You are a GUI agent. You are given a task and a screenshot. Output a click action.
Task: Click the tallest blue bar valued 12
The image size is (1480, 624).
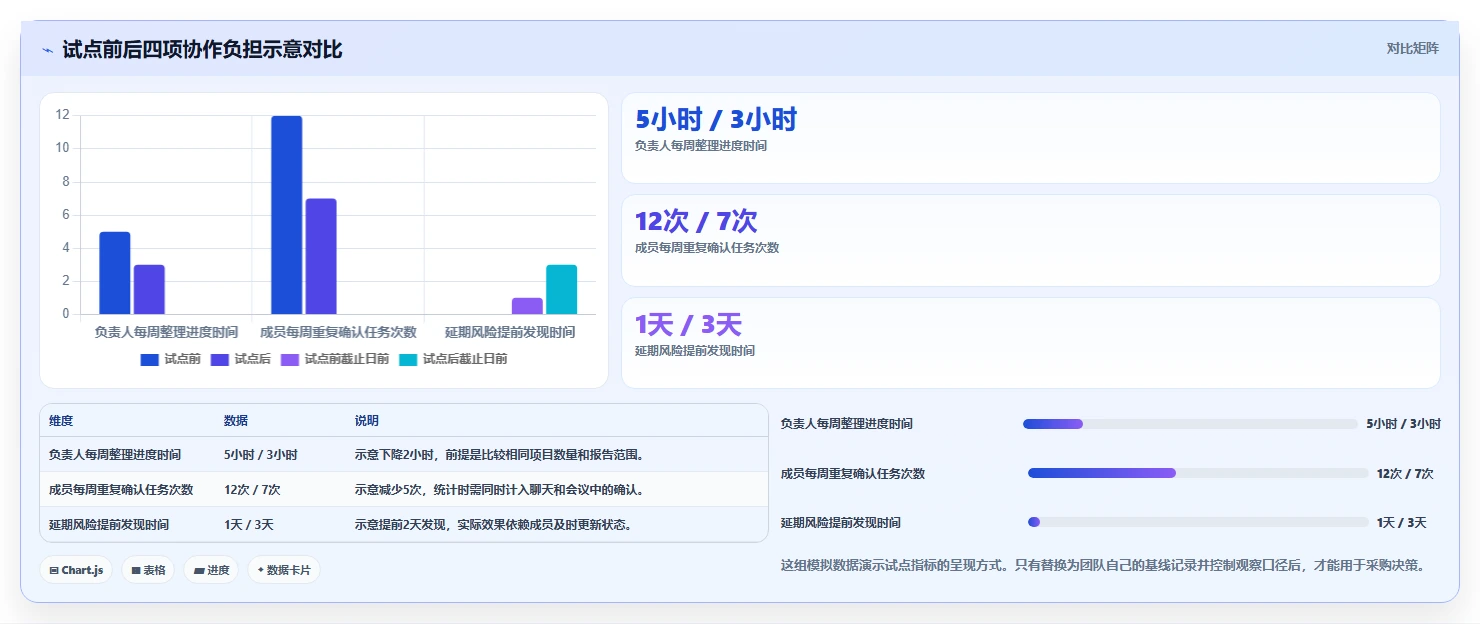[x=286, y=215]
